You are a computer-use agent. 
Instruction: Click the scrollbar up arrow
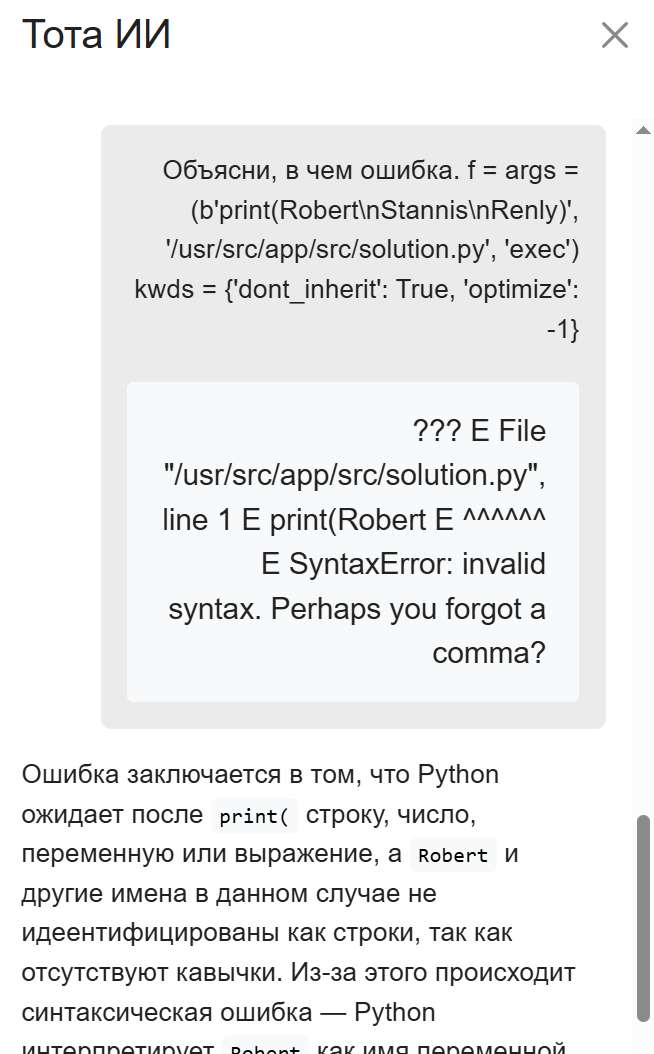[x=643, y=131]
